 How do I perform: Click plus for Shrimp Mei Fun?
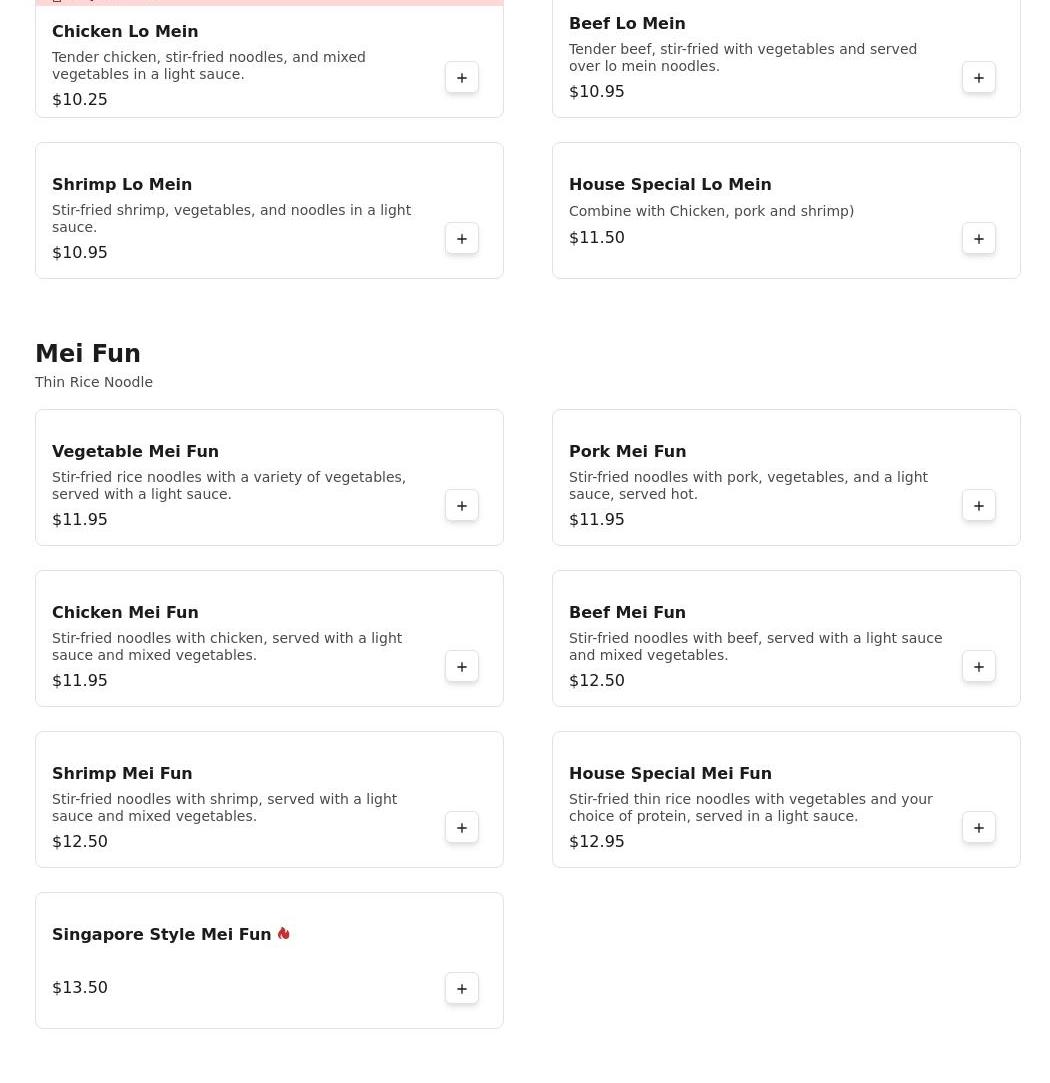[x=461, y=828]
